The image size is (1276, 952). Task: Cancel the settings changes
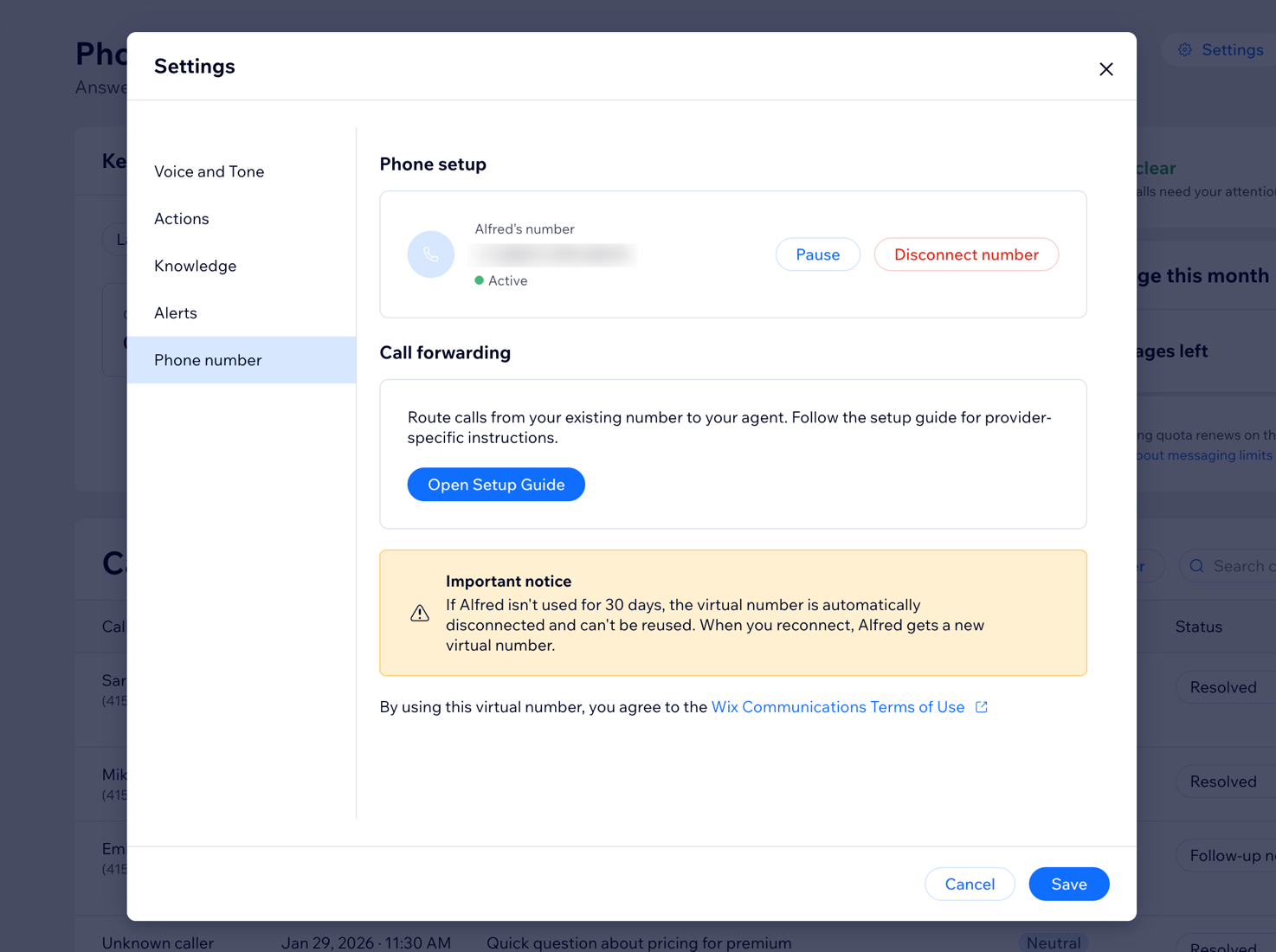970,884
